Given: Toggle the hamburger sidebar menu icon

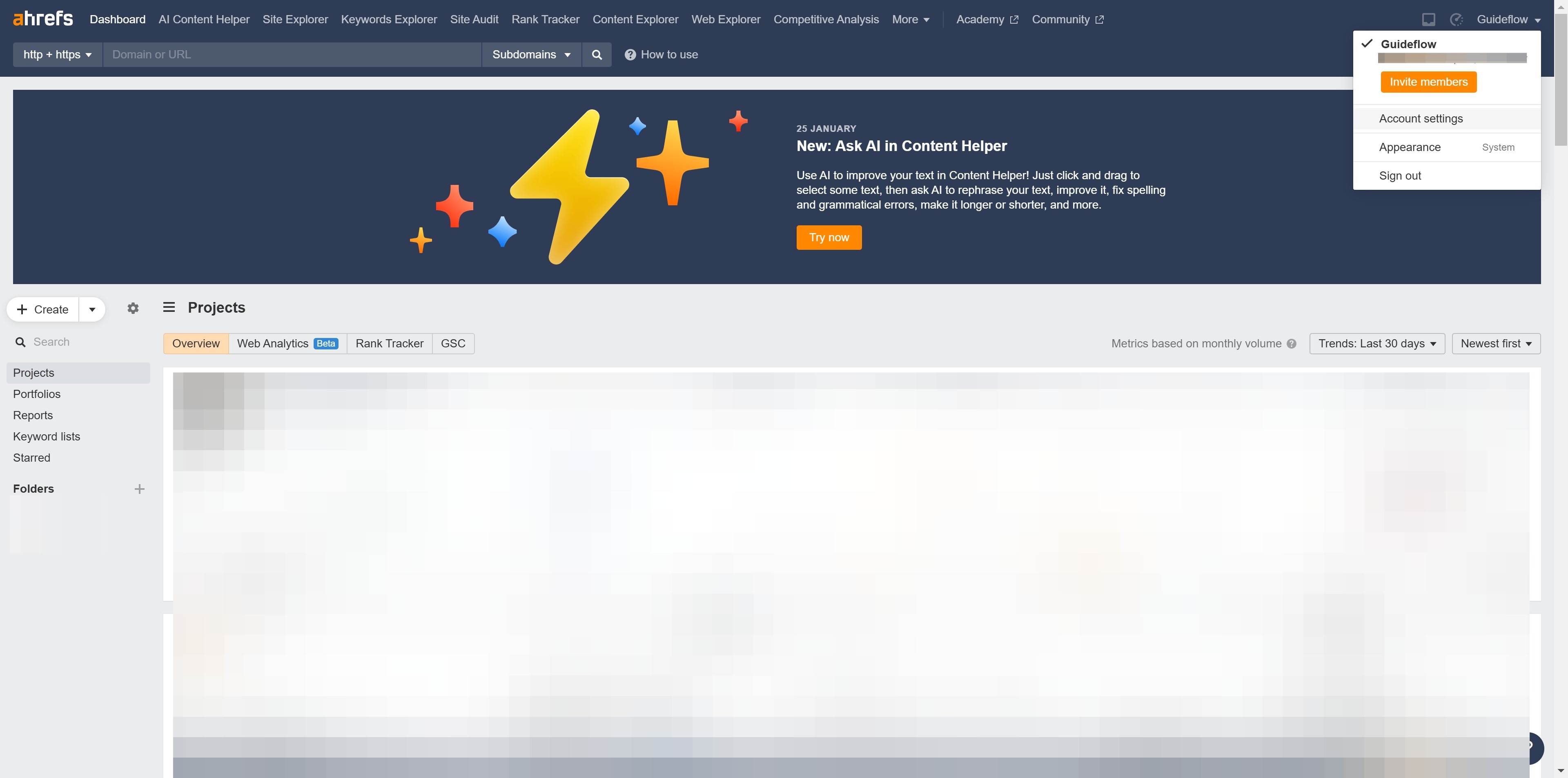Looking at the screenshot, I should (x=169, y=307).
